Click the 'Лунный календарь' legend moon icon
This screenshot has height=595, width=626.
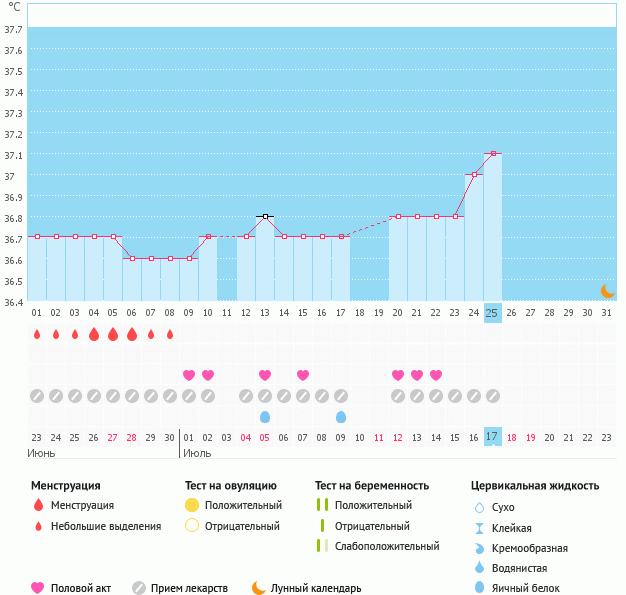(x=259, y=588)
